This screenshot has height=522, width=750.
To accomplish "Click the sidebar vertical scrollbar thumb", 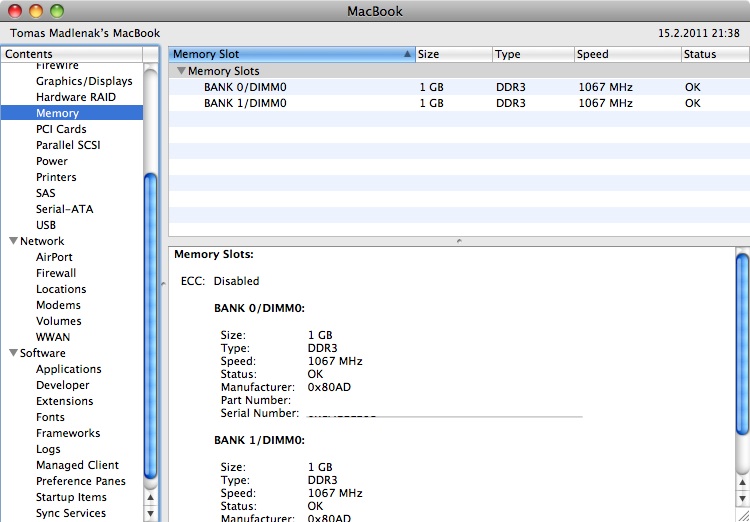I will click(x=150, y=326).
